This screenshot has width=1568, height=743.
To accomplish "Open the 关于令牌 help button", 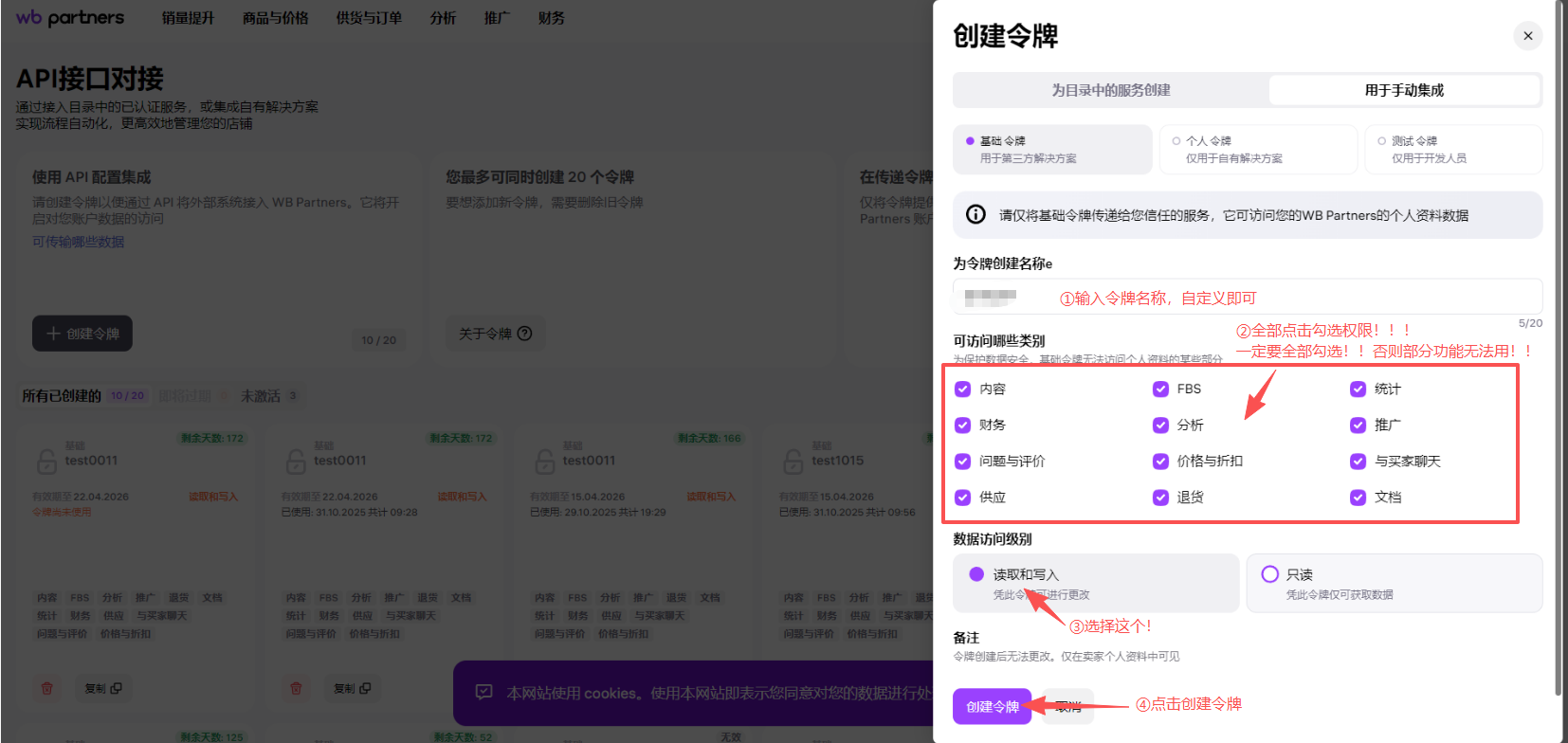I will [x=495, y=334].
